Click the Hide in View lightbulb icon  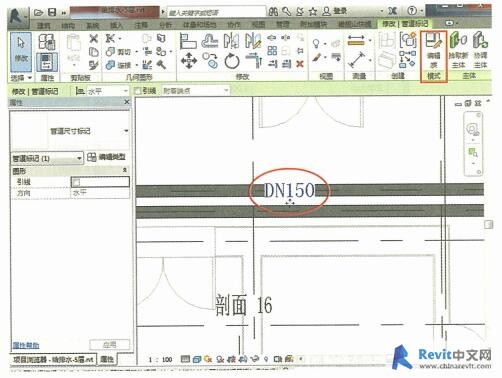click(316, 43)
